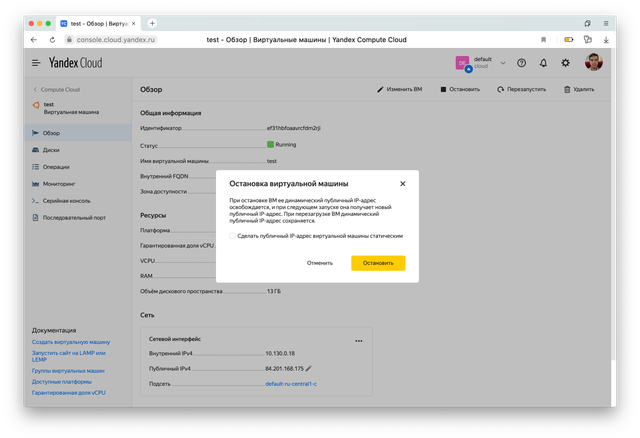Image resolution: width=640 pixels, height=438 pixels.
Task: Open the hamburger menu next to Yandex Cloud
Action: tap(36, 62)
